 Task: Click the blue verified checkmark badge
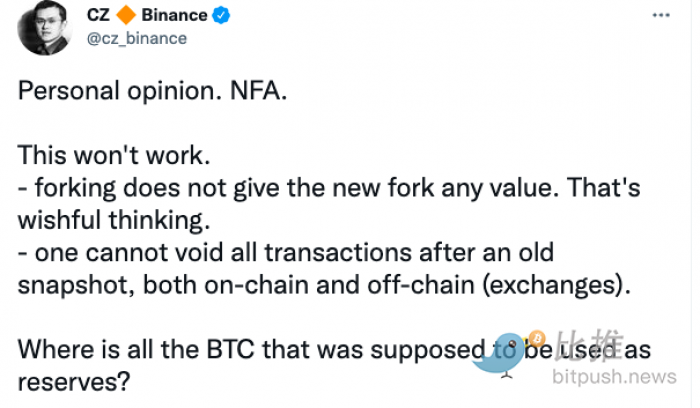click(221, 16)
